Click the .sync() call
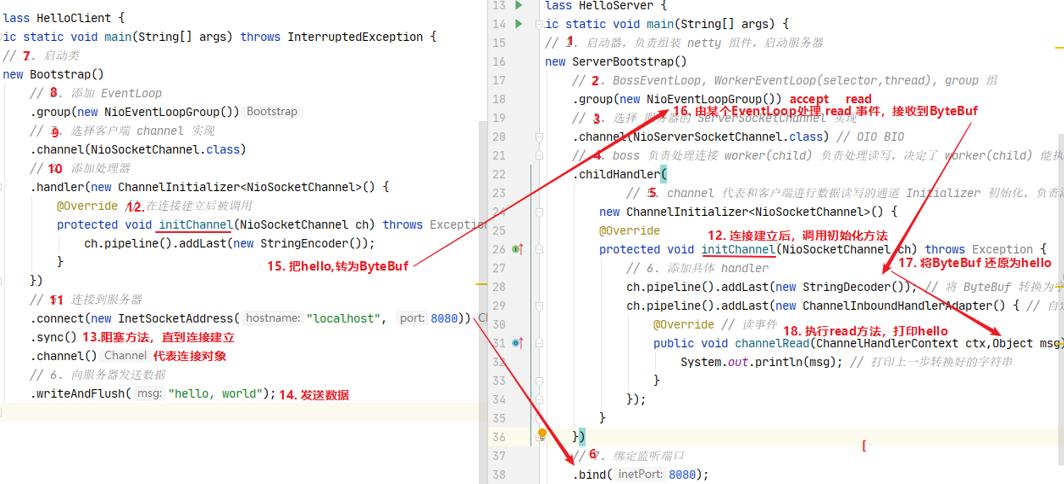The width and height of the screenshot is (1064, 484). tap(54, 337)
